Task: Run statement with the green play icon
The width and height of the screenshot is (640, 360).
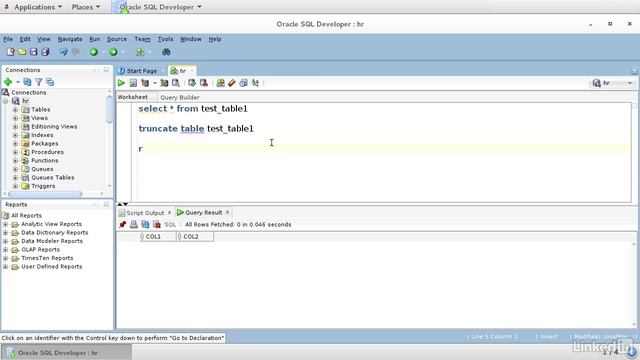Action: pos(121,83)
